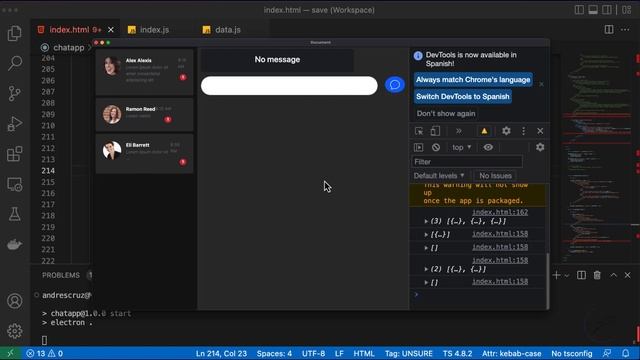
Task: Switch to the index.html tab
Action: click(x=75, y=30)
